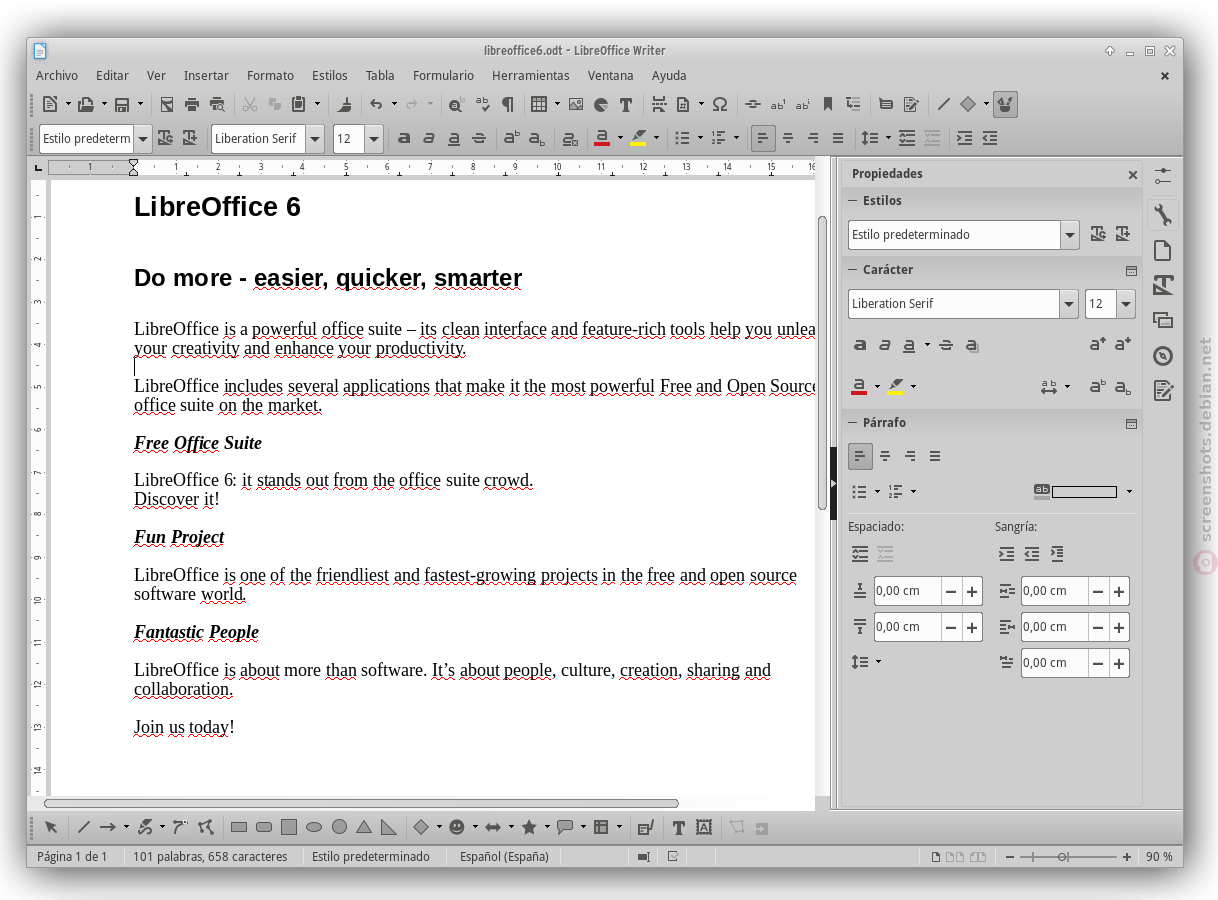
Task: Toggle underline in the formatting toolbar
Action: point(454,138)
